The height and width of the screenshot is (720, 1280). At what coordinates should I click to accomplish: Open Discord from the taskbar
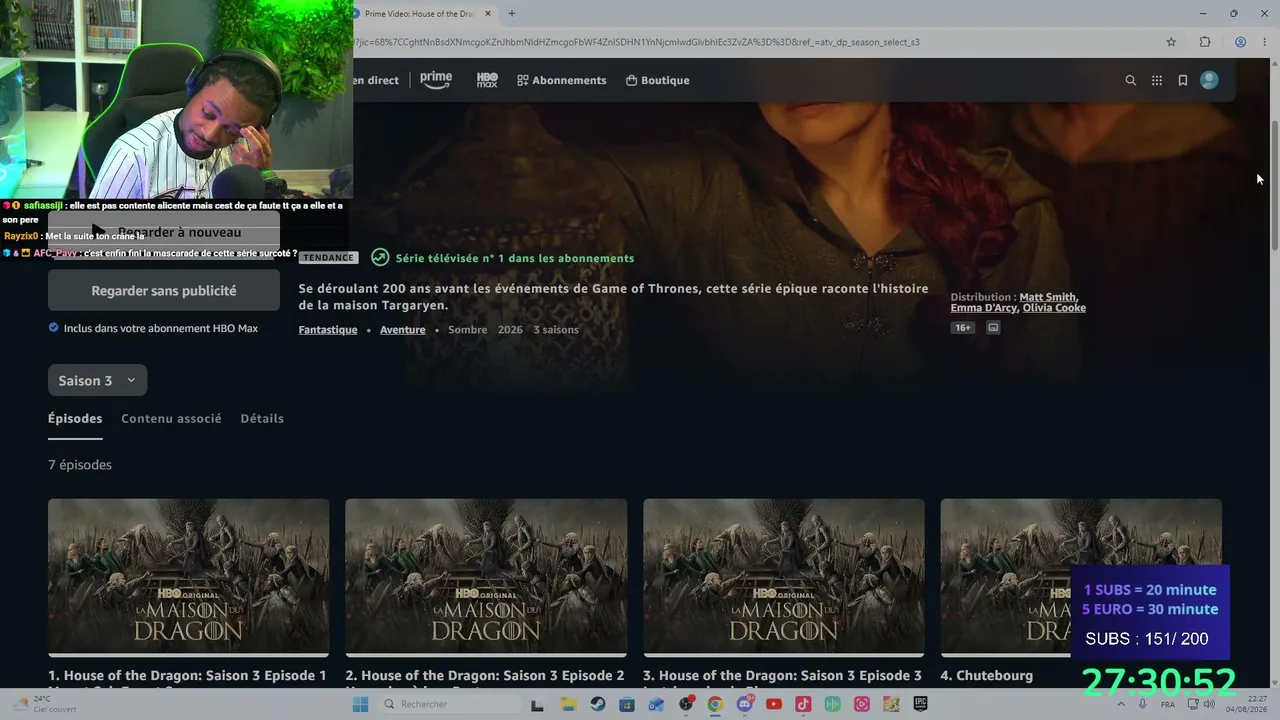pos(744,704)
